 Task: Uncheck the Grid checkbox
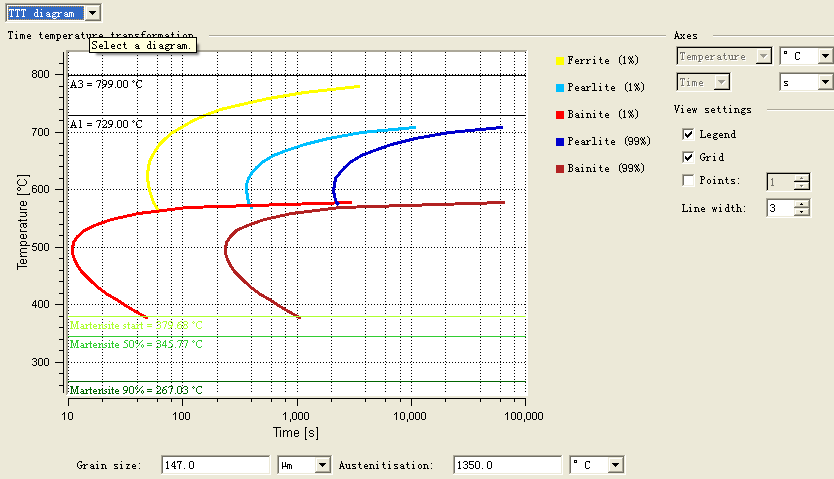tap(688, 157)
